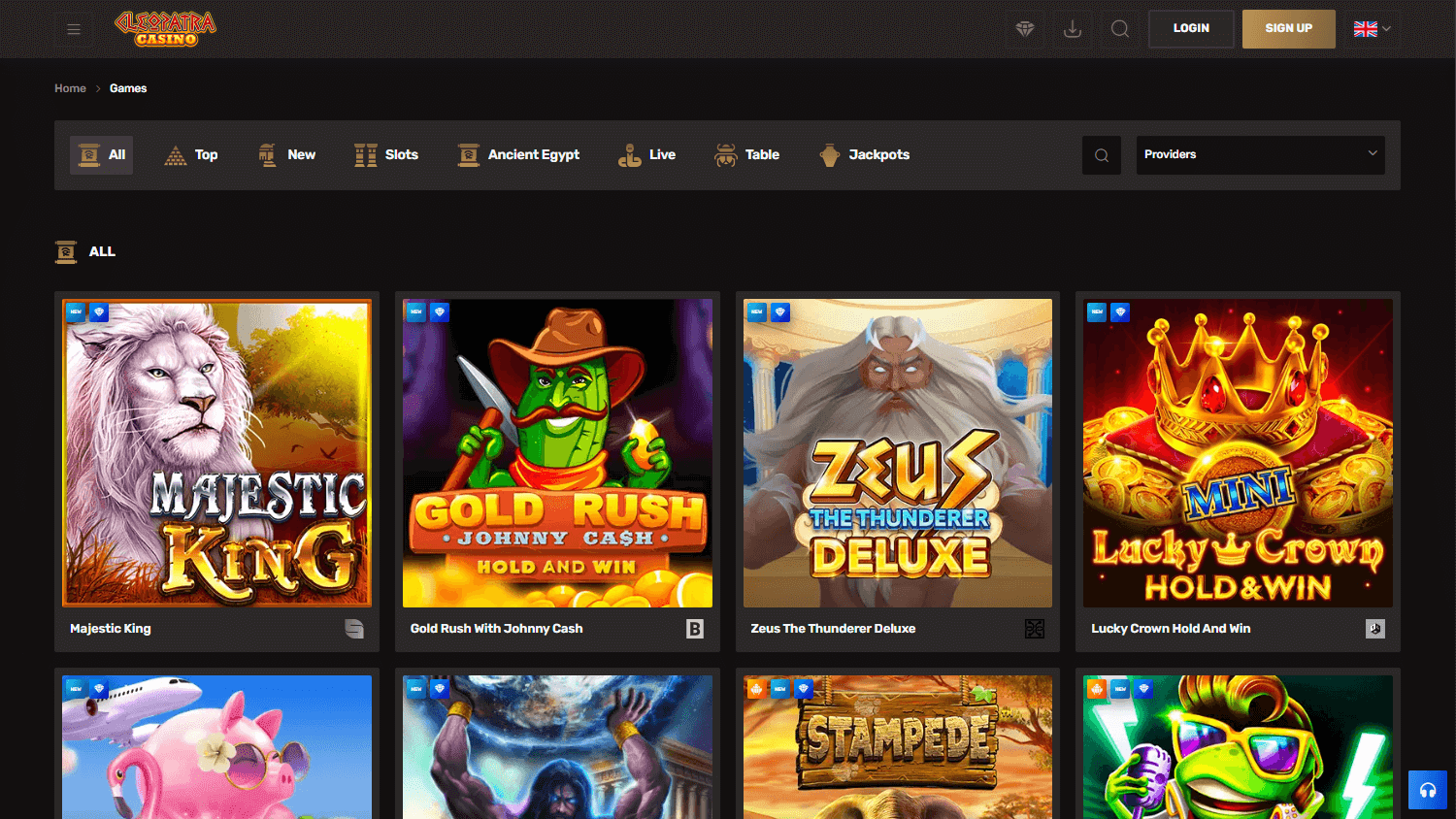Open the live support headset icon

(1428, 790)
